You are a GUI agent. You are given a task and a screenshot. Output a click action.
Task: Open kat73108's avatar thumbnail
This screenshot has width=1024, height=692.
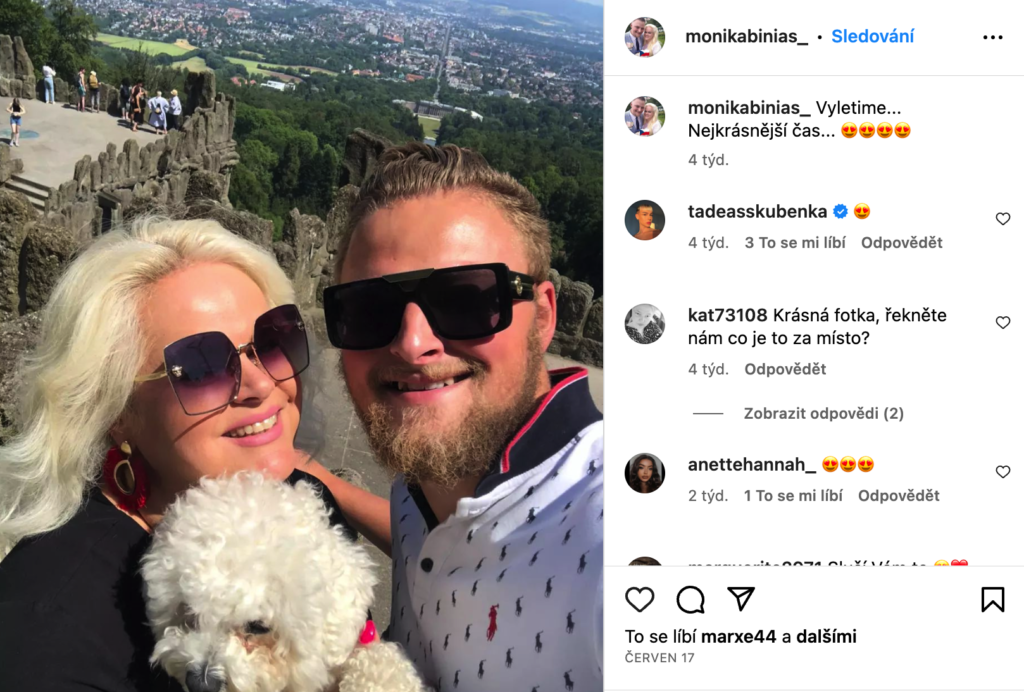click(645, 324)
